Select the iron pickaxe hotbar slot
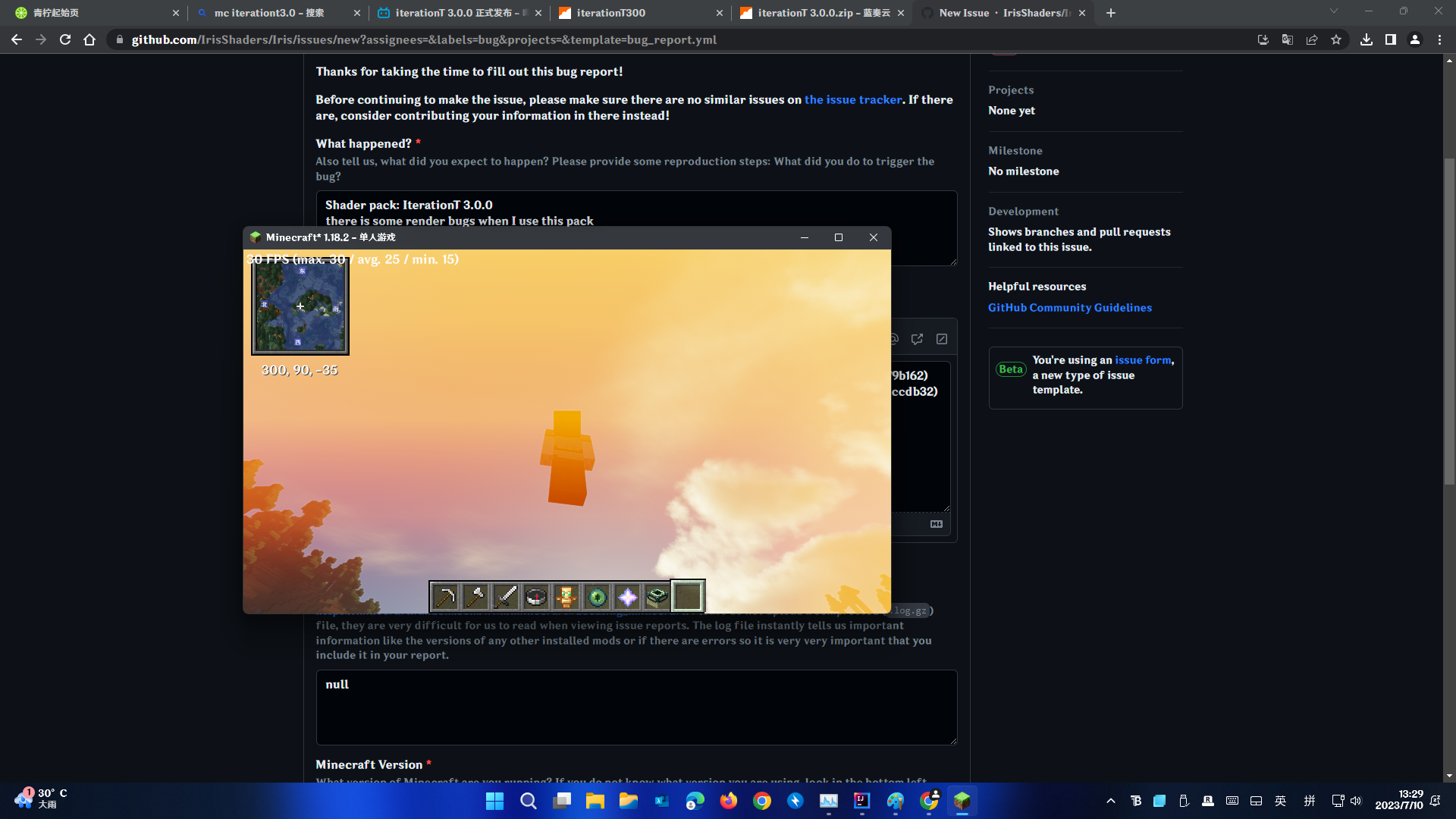 pos(445,597)
